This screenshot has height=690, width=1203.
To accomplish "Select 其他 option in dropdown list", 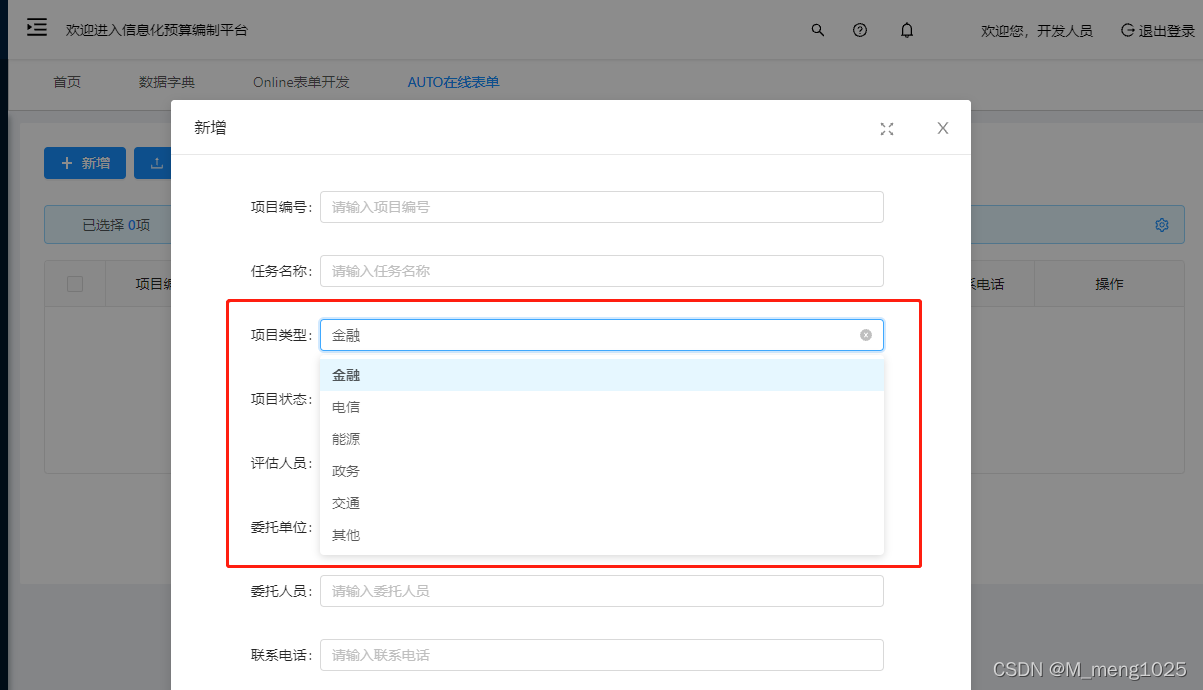I will pyautogui.click(x=602, y=535).
